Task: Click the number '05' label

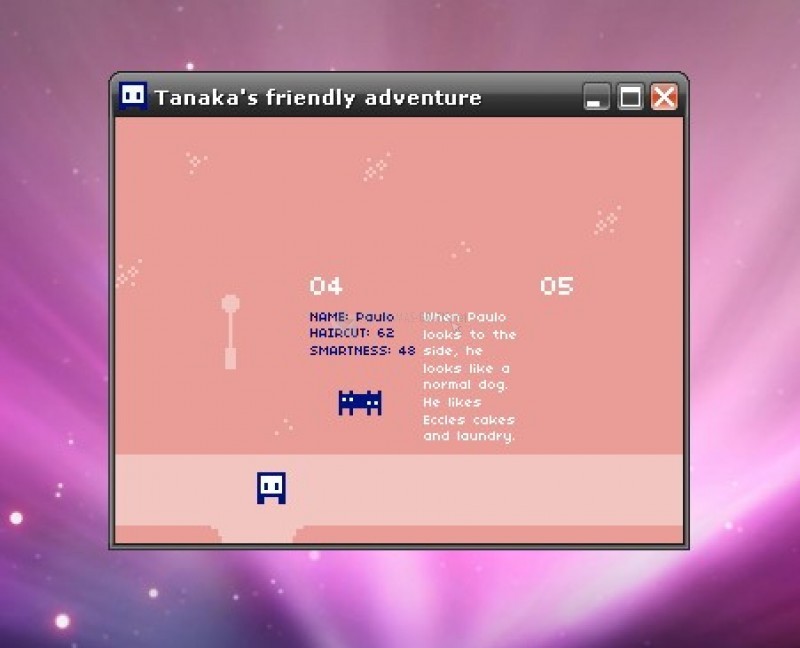Action: (557, 286)
